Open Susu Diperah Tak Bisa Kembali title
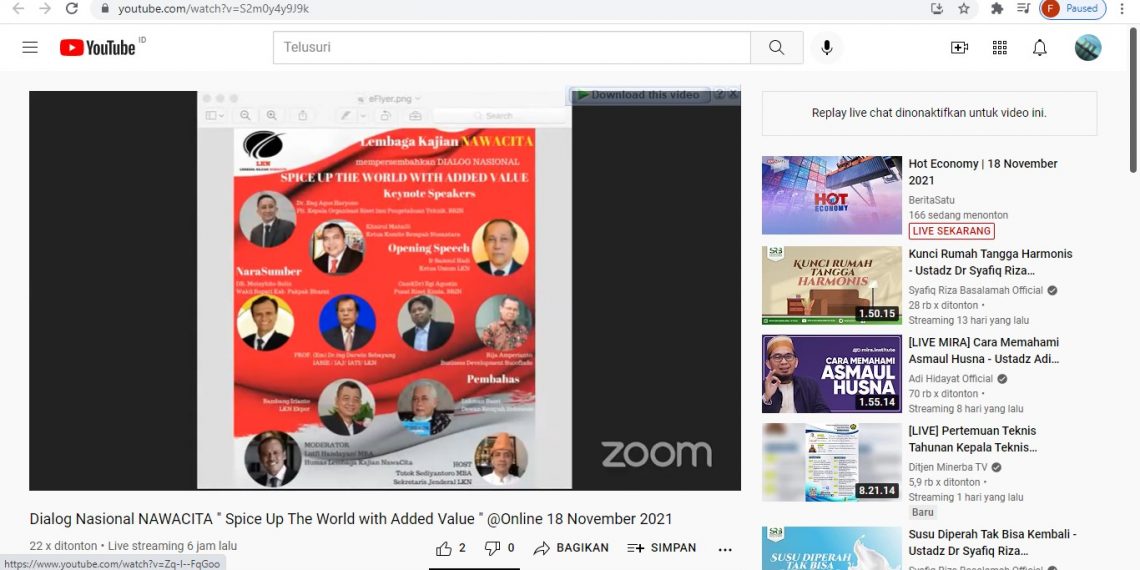This screenshot has width=1140, height=570. click(x=992, y=542)
